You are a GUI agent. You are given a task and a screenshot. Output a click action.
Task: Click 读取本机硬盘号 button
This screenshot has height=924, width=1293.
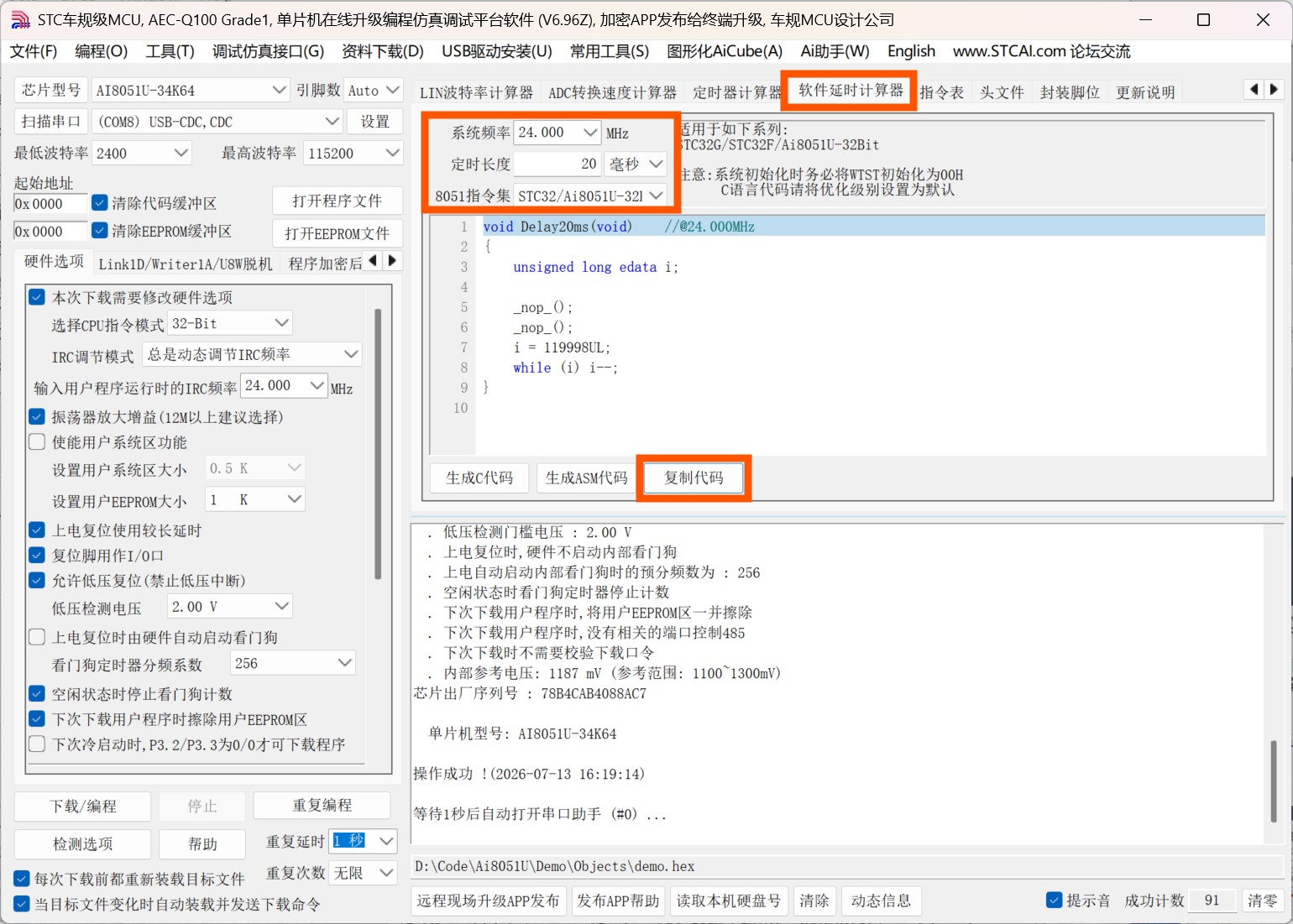(x=728, y=901)
